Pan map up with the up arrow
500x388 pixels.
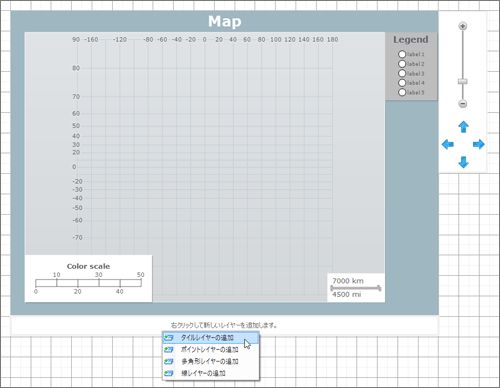point(463,127)
